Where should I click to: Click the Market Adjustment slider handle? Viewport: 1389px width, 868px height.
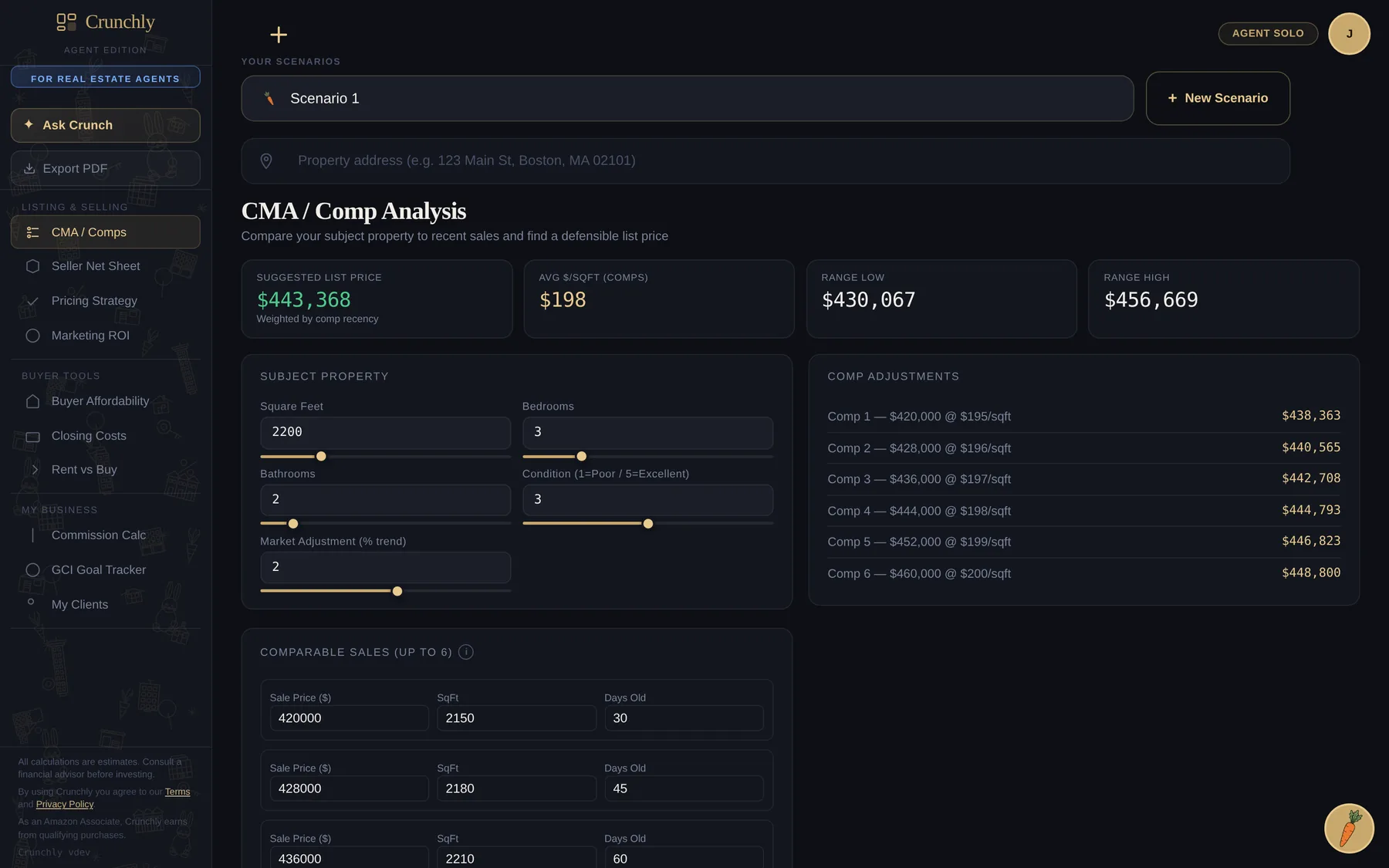[397, 591]
